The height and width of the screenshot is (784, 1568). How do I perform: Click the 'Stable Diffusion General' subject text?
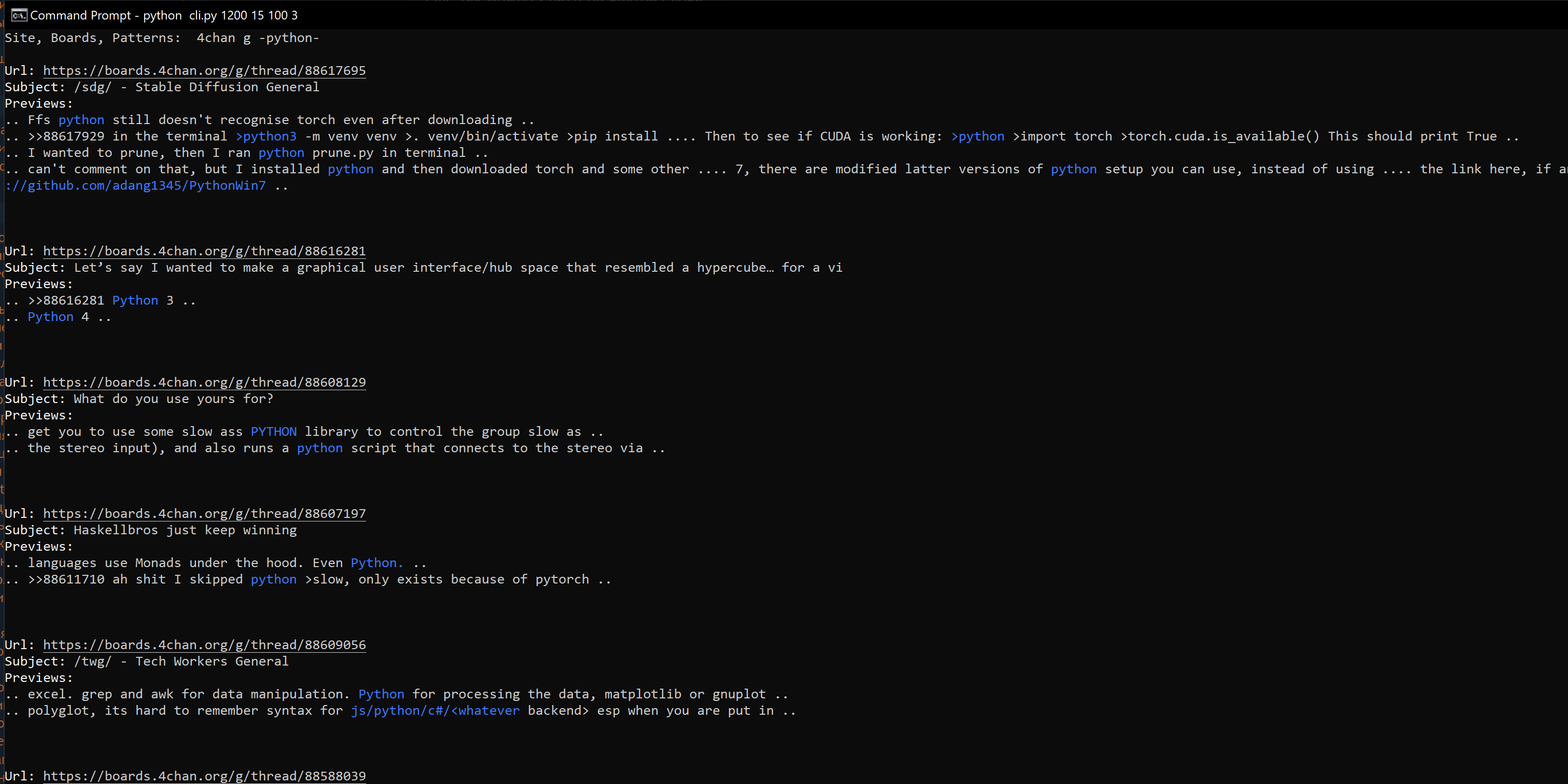pyautogui.click(x=227, y=87)
